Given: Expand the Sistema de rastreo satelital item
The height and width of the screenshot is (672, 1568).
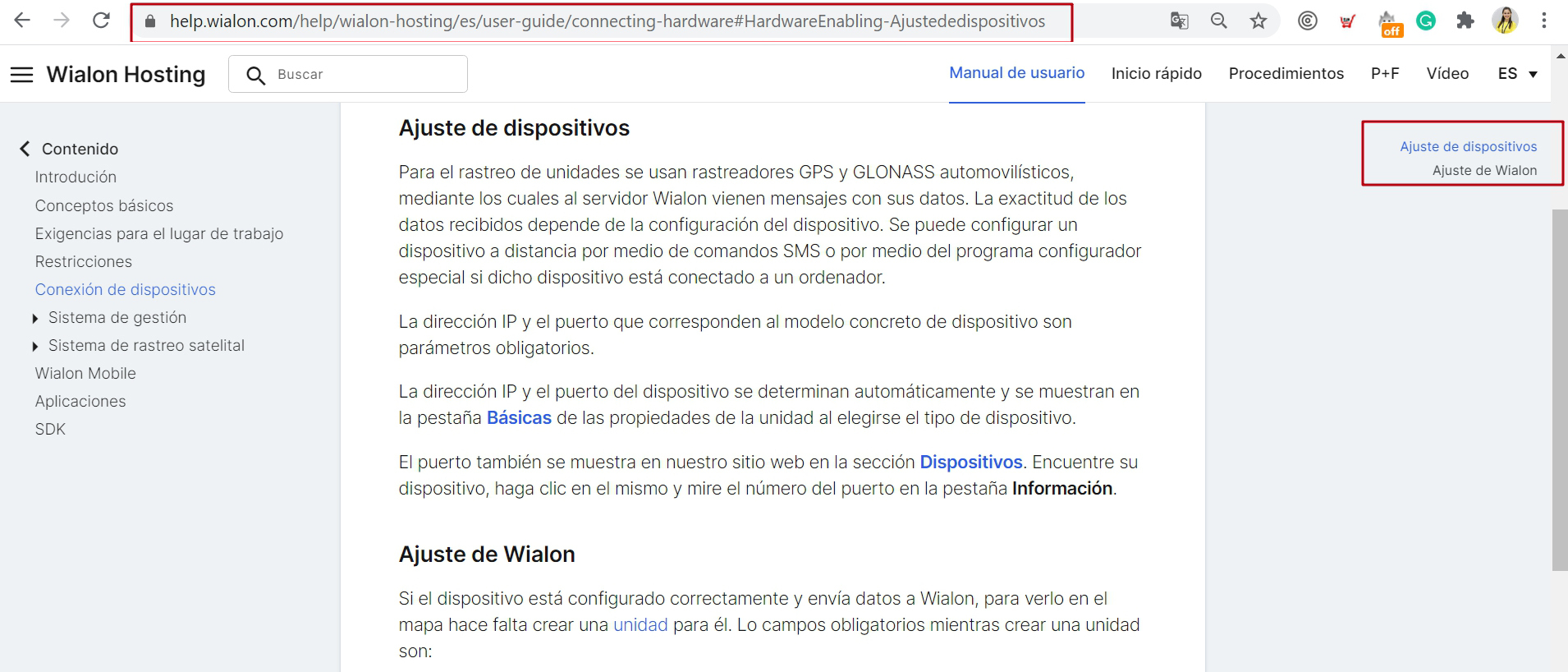Looking at the screenshot, I should [x=35, y=347].
